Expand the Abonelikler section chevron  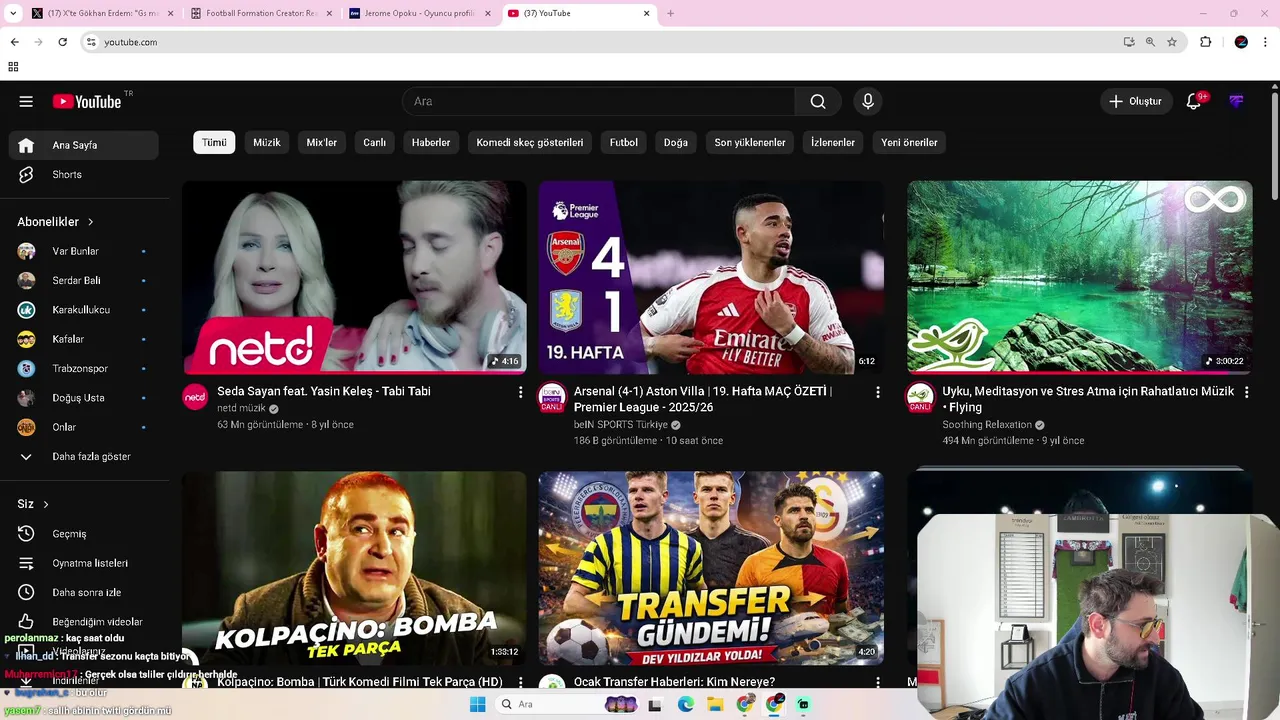(90, 222)
